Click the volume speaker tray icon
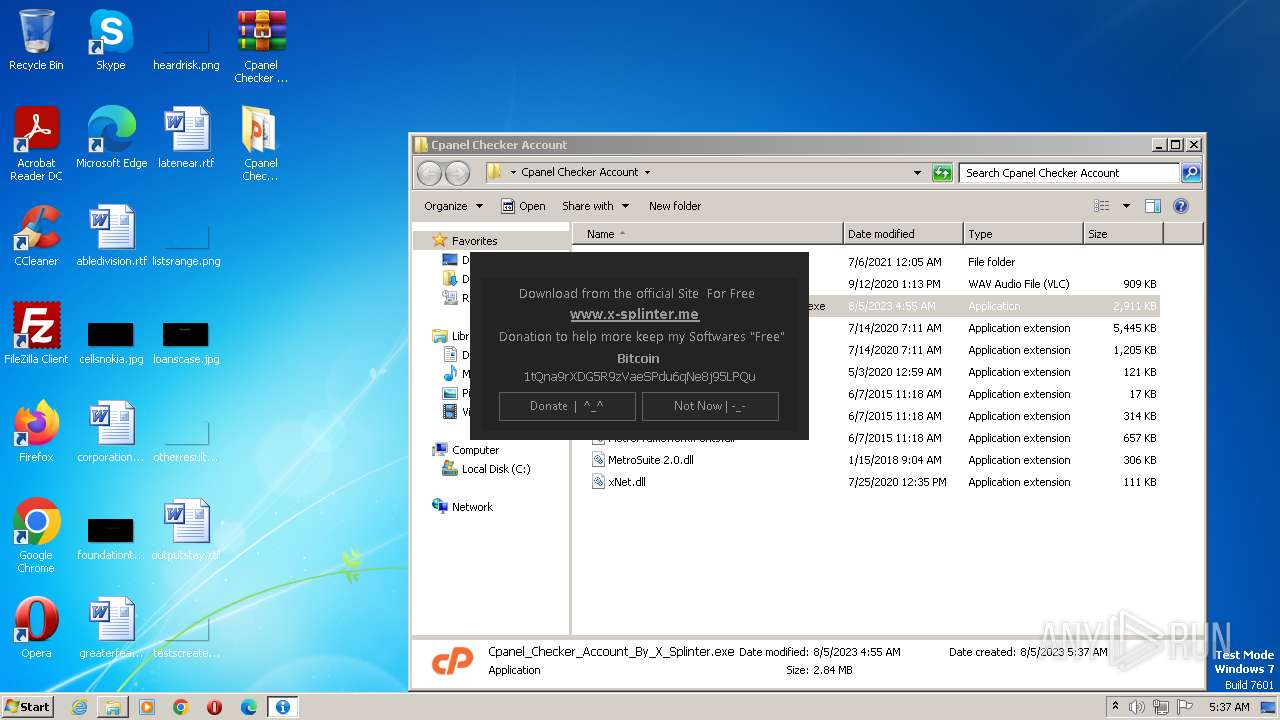The width and height of the screenshot is (1280, 720). coord(1137,707)
